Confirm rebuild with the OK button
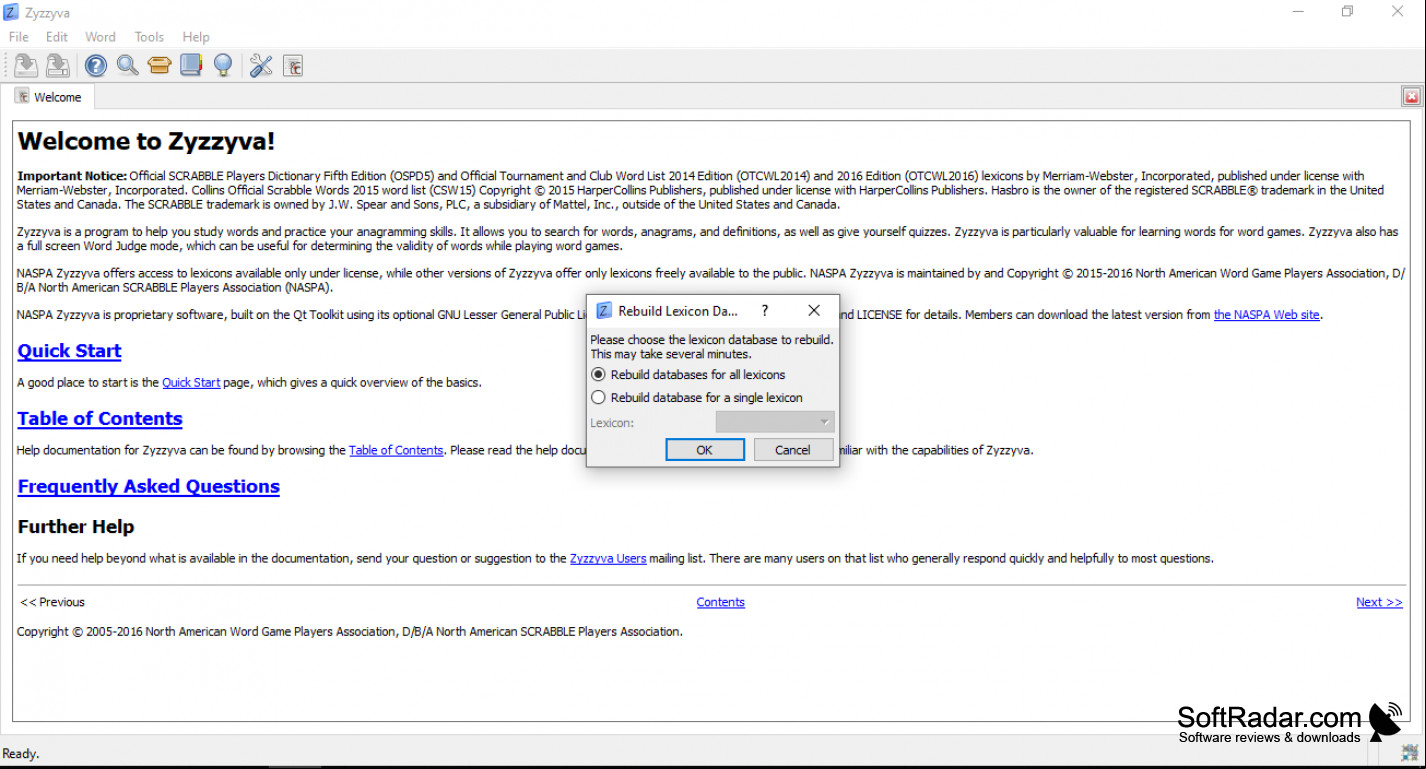Screen dimensions: 1426x769 [705, 450]
